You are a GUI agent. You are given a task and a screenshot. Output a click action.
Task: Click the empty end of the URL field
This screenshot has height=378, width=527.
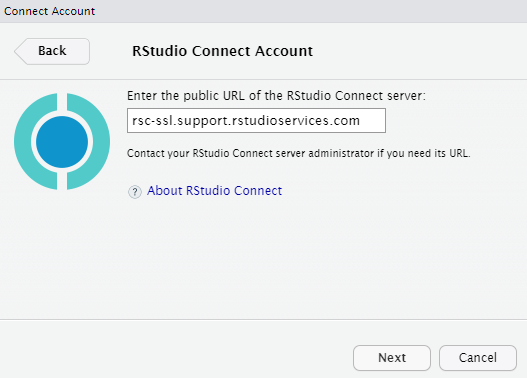[x=372, y=120]
